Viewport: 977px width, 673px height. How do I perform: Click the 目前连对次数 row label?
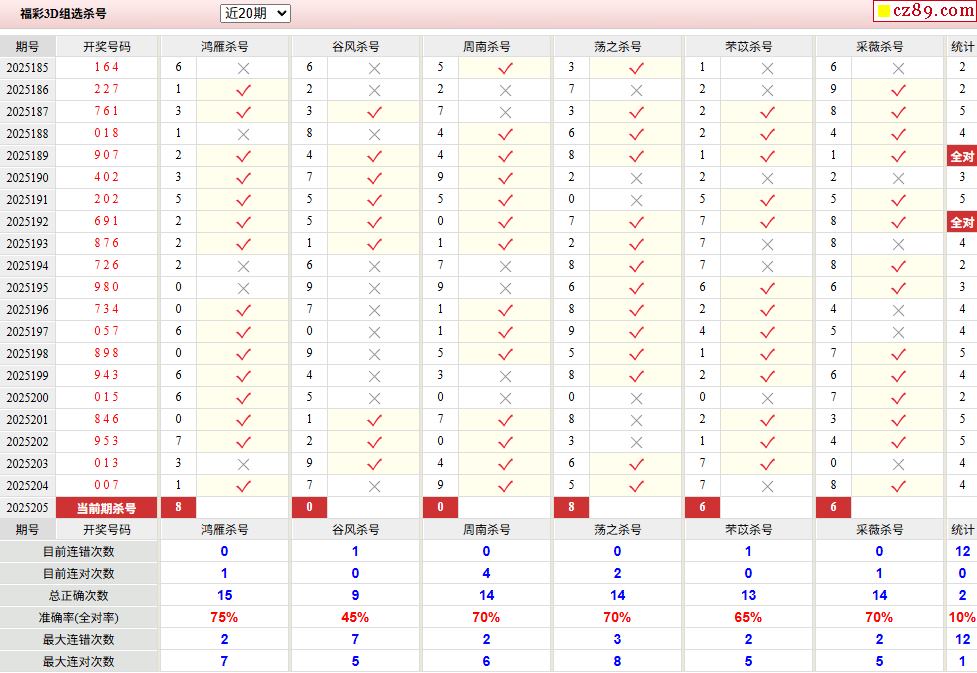[x=79, y=573]
